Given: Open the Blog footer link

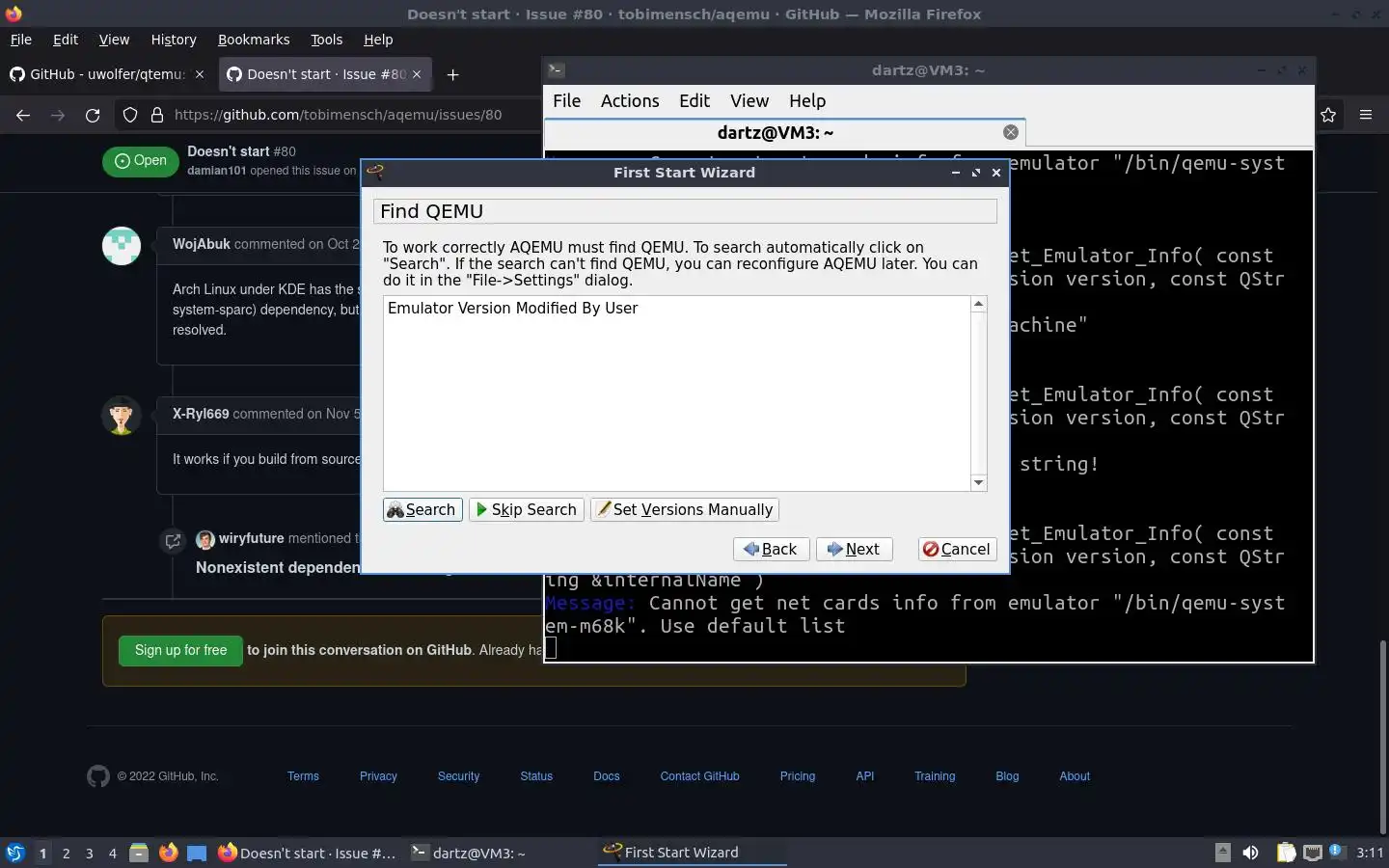Looking at the screenshot, I should [1007, 776].
